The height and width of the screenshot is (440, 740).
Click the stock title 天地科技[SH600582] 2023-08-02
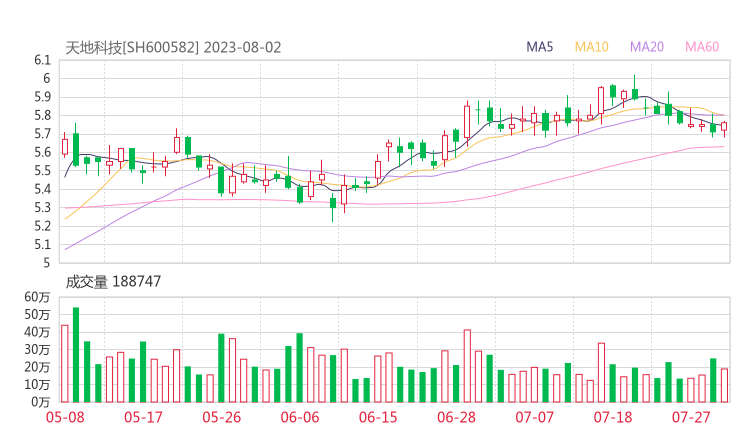[173, 48]
